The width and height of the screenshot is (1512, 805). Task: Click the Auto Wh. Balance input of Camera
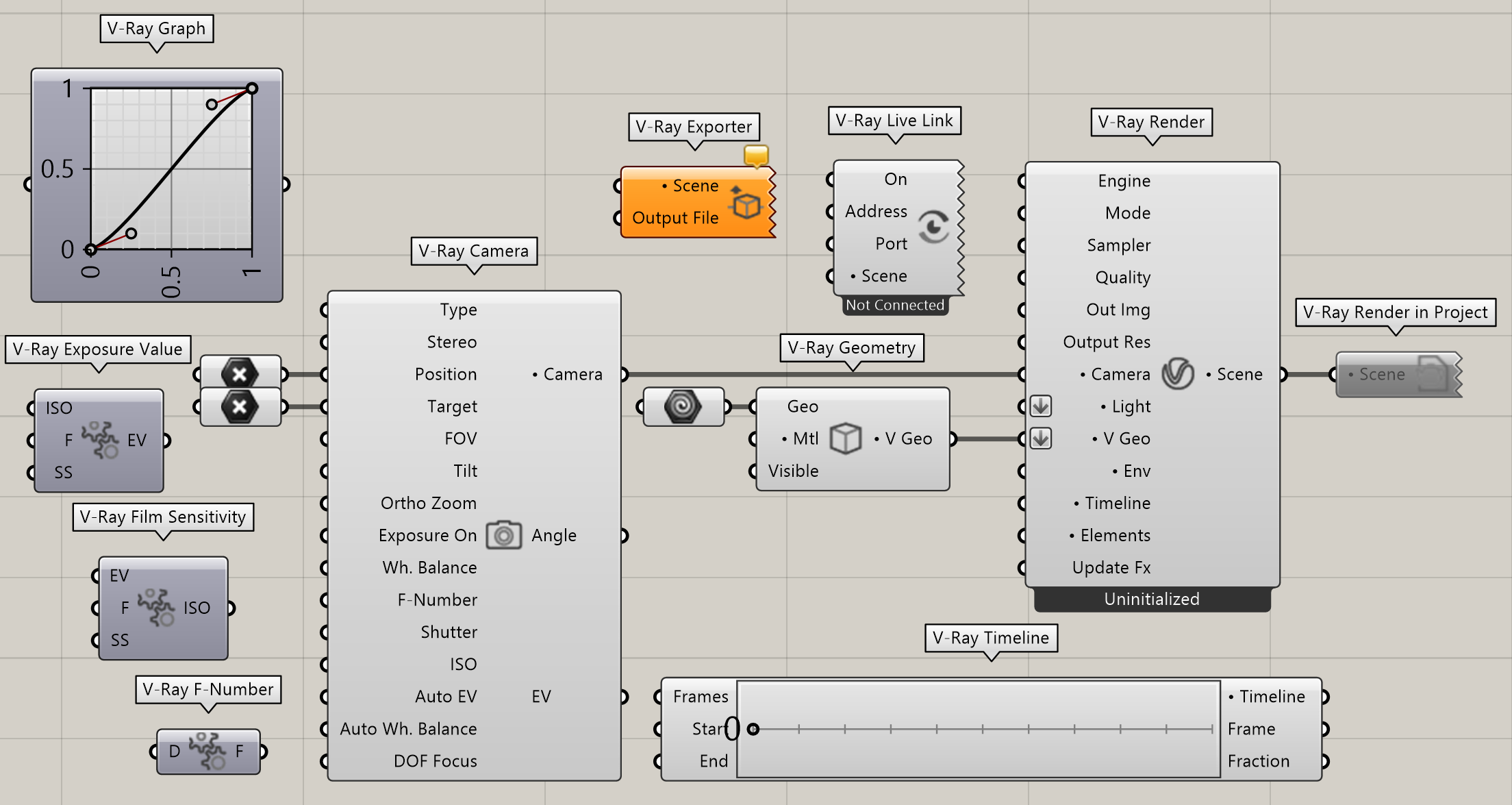pos(409,728)
